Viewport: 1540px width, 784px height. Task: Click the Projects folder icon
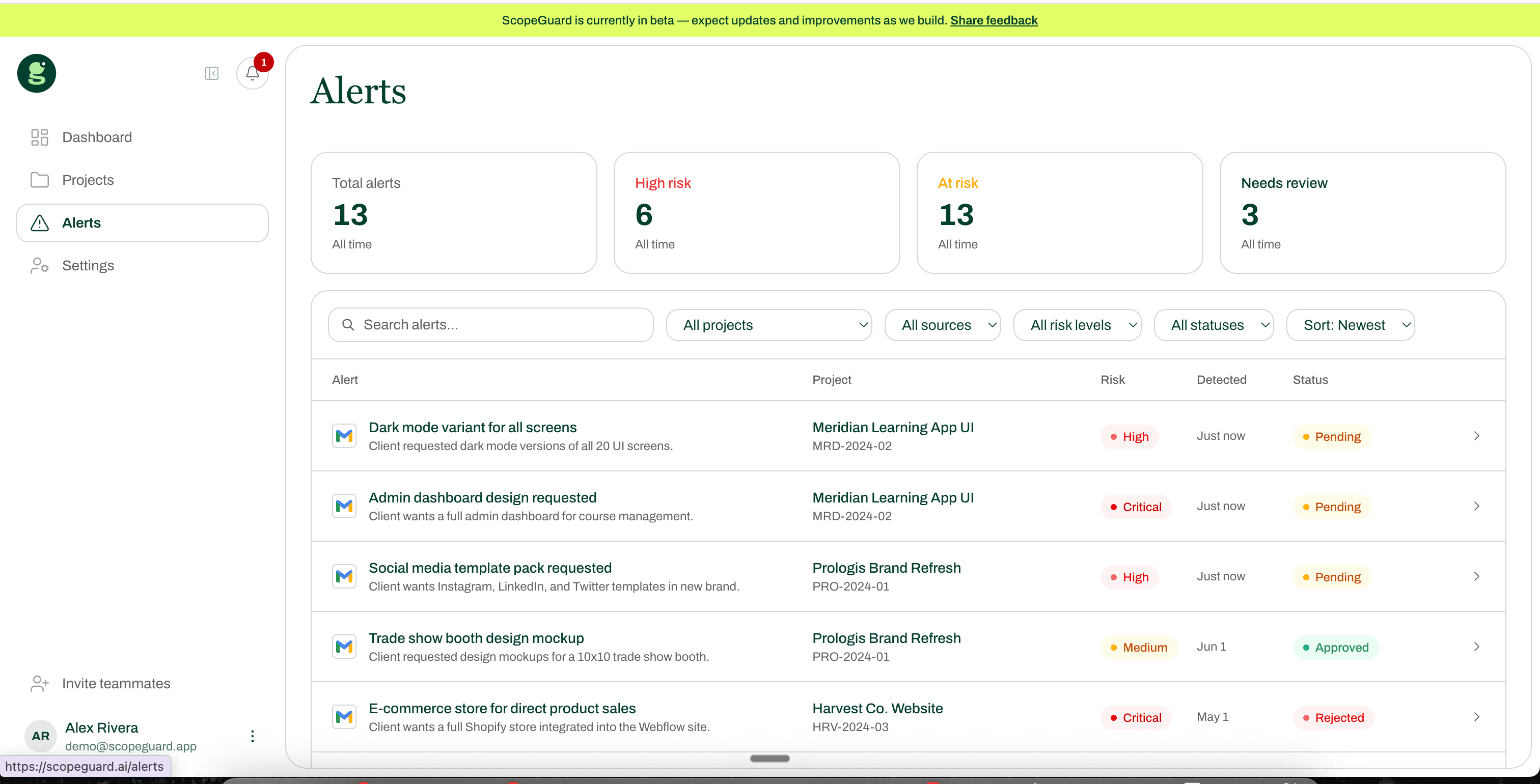(39, 180)
